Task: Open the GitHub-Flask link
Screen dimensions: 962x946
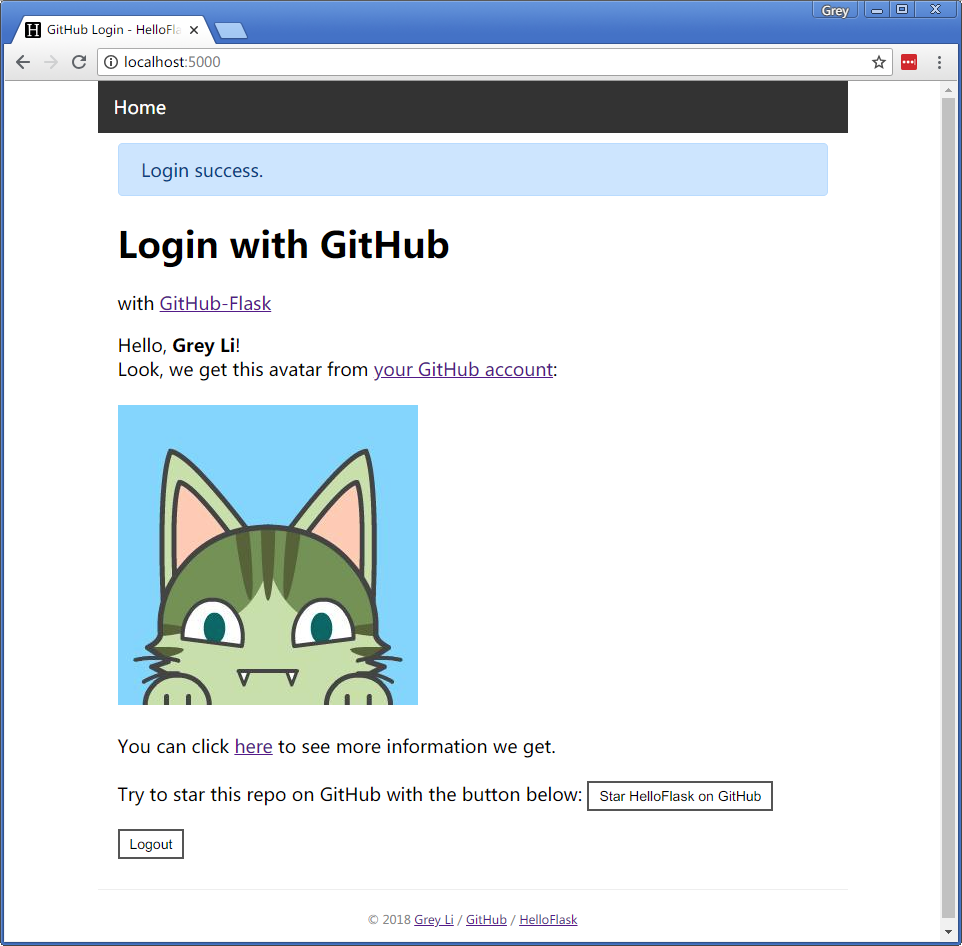Action: pos(215,303)
